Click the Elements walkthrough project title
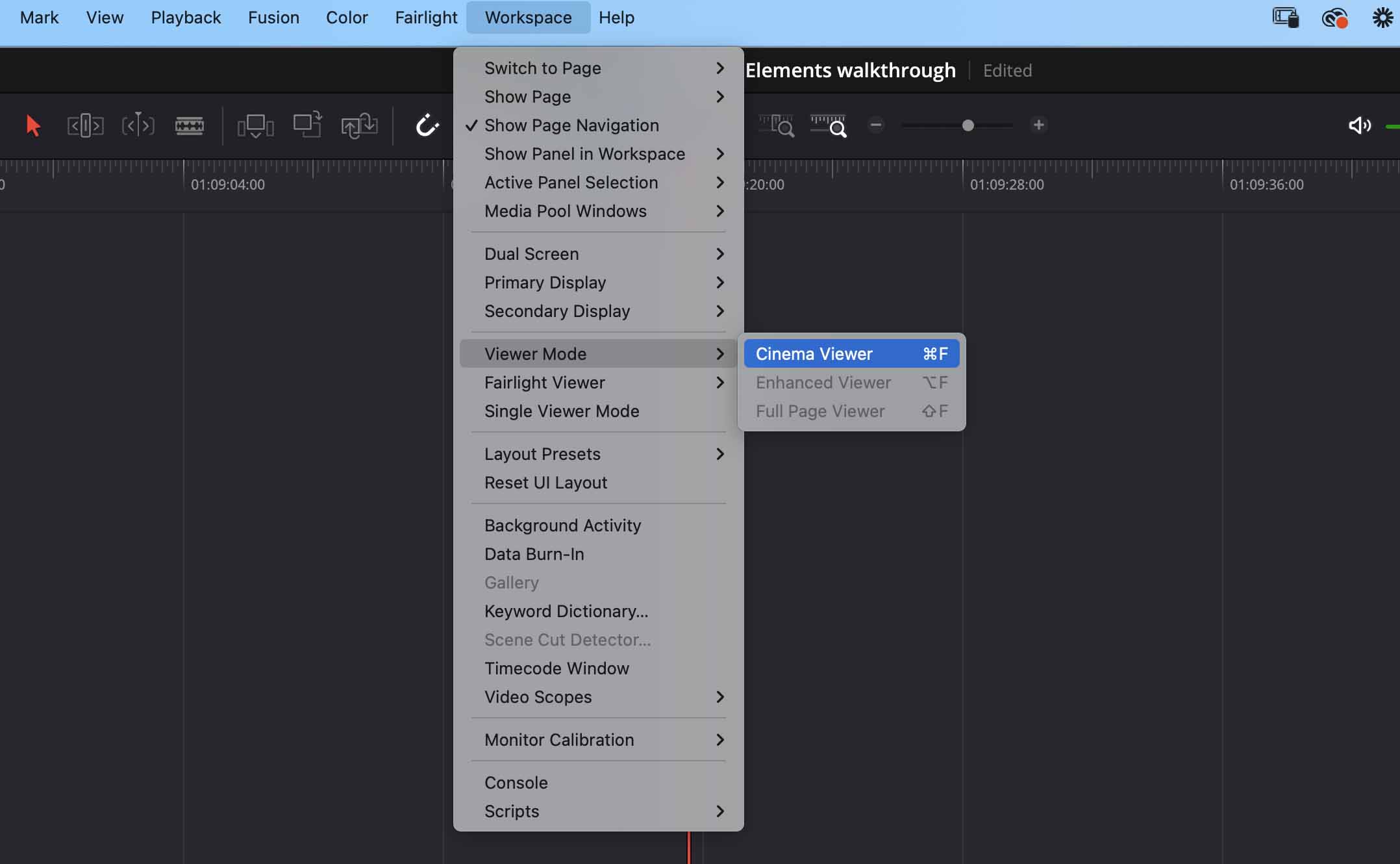 [851, 70]
